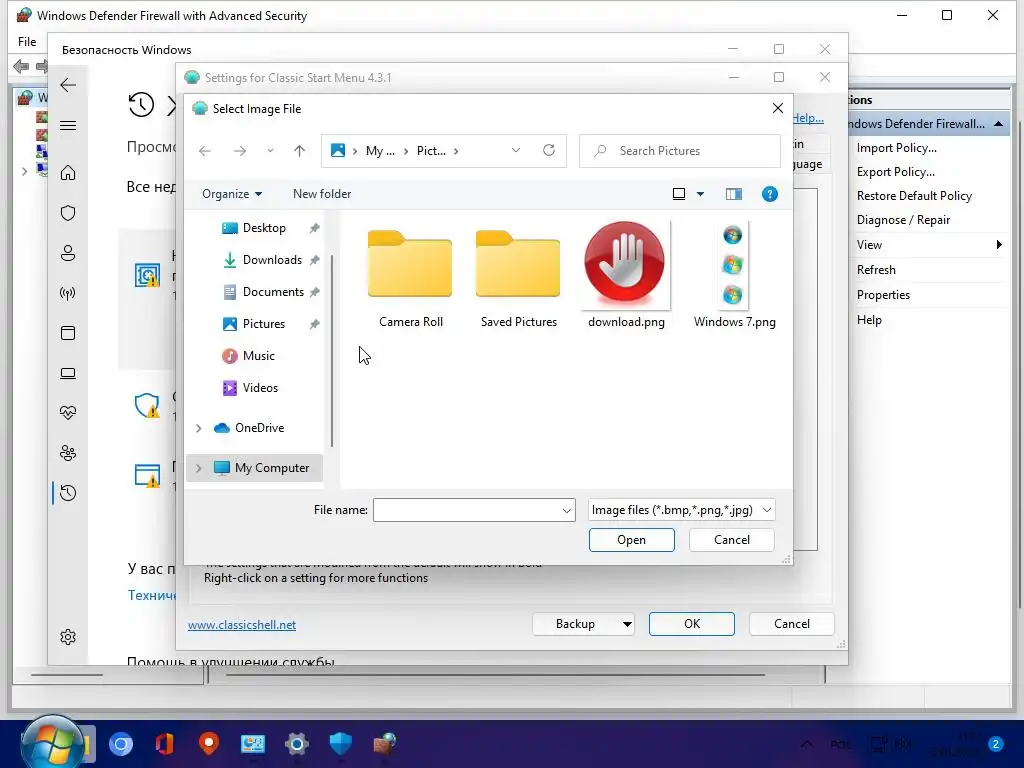Select OneDrive in navigation pane

coord(259,428)
